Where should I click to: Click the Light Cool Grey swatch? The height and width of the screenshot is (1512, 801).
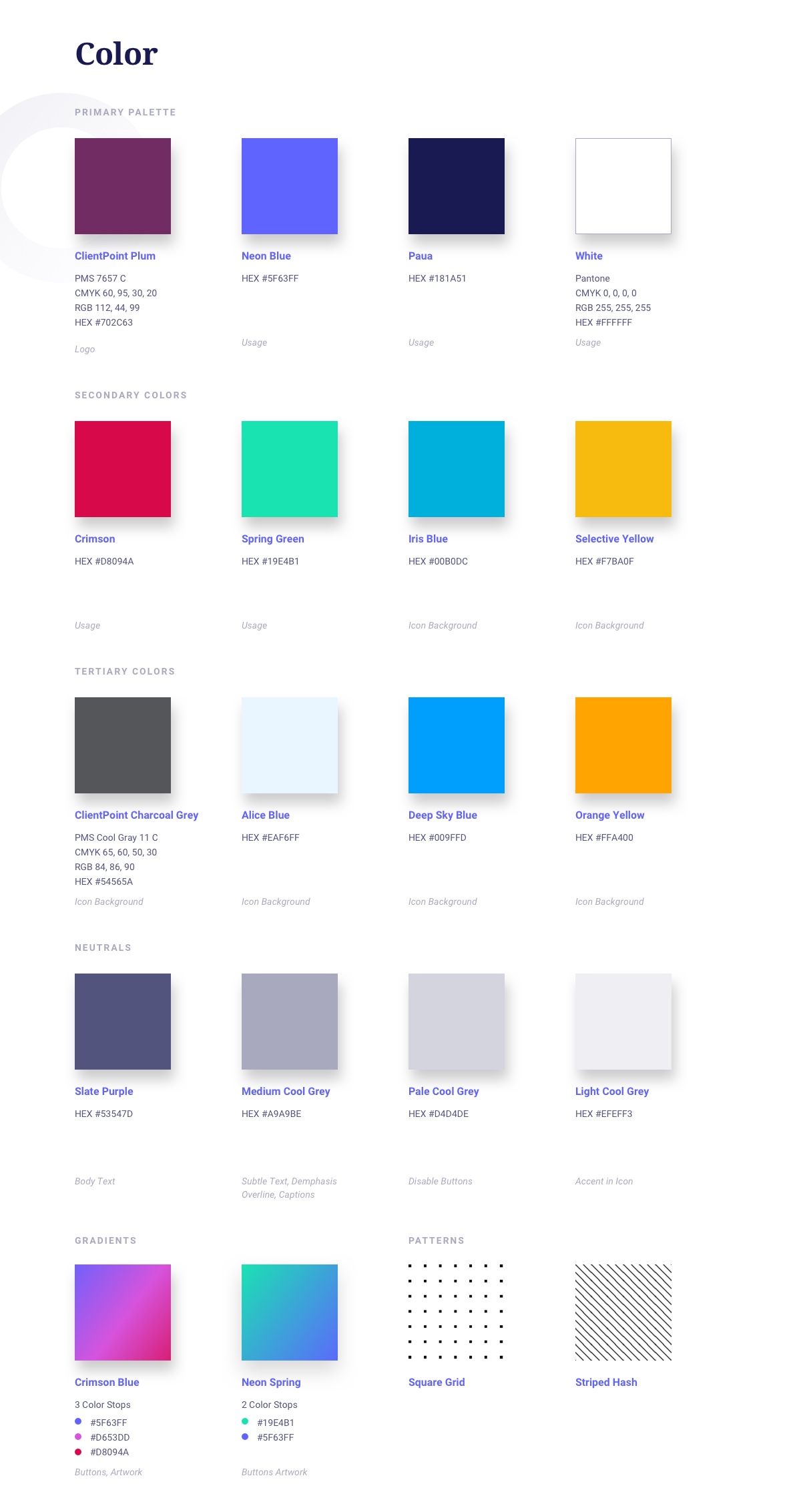(x=623, y=1022)
